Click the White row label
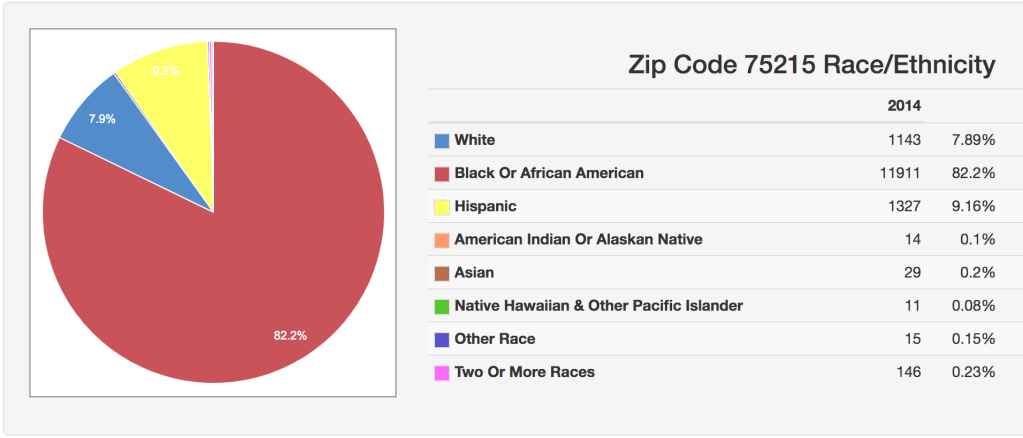This screenshot has width=1023, height=438. (475, 140)
